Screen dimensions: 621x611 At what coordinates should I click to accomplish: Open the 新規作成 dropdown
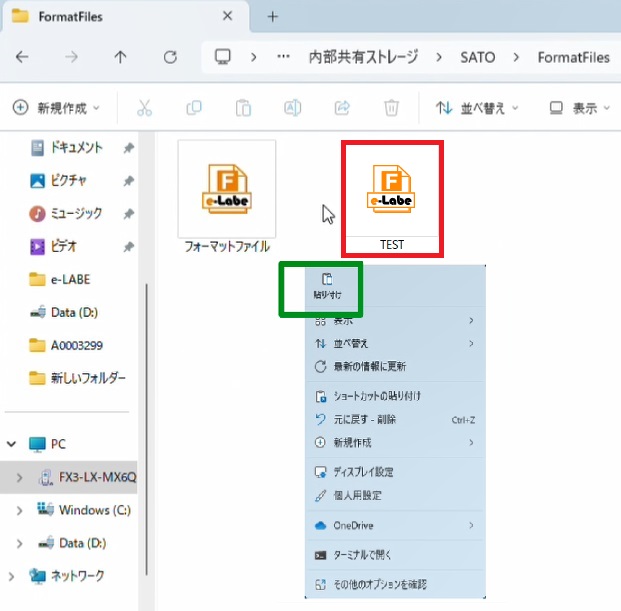coord(57,108)
